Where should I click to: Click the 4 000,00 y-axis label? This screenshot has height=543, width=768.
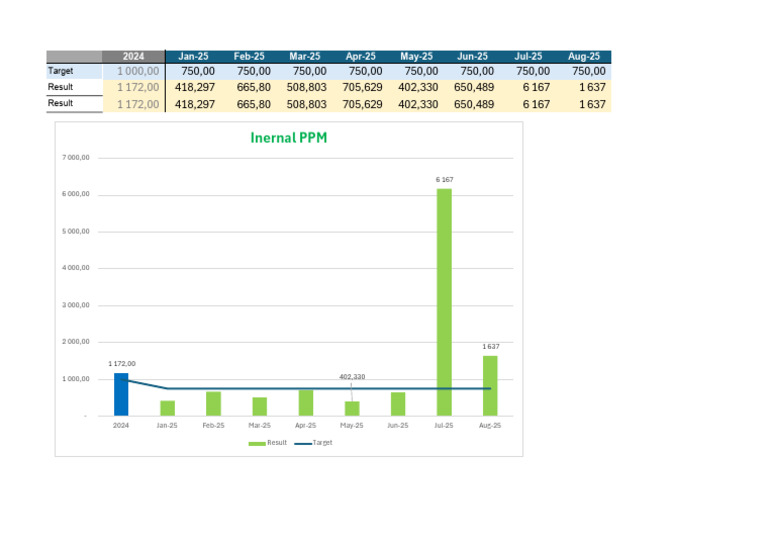pos(75,268)
